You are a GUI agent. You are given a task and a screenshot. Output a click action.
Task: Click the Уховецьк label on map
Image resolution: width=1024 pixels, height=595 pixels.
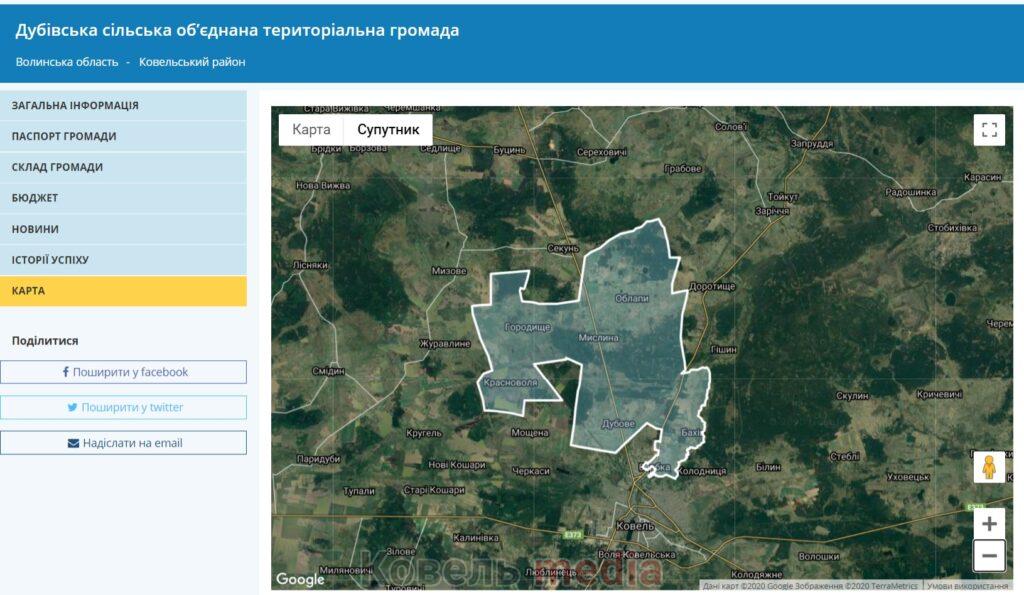[x=908, y=477]
